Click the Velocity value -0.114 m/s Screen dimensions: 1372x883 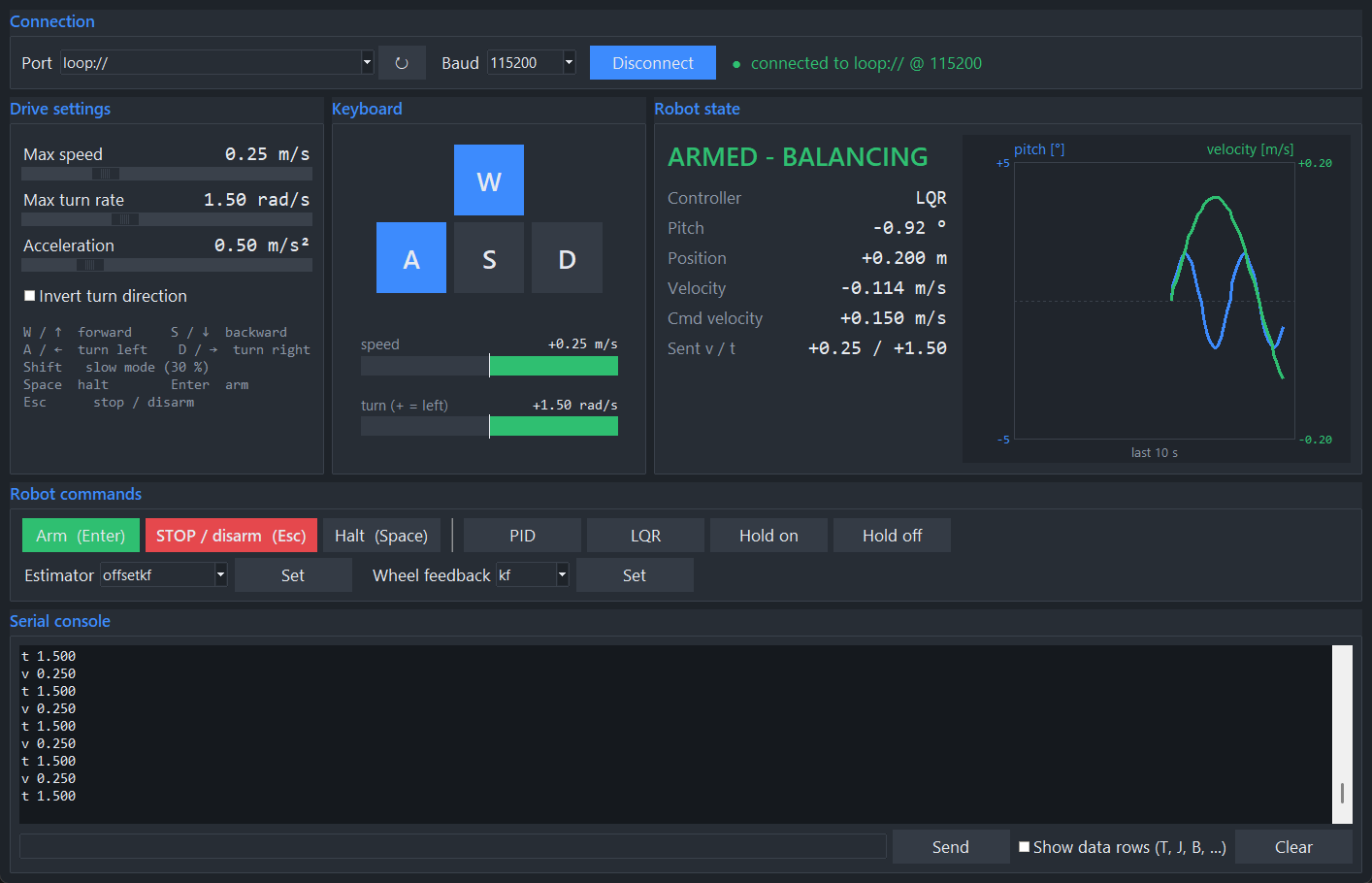pyautogui.click(x=894, y=288)
